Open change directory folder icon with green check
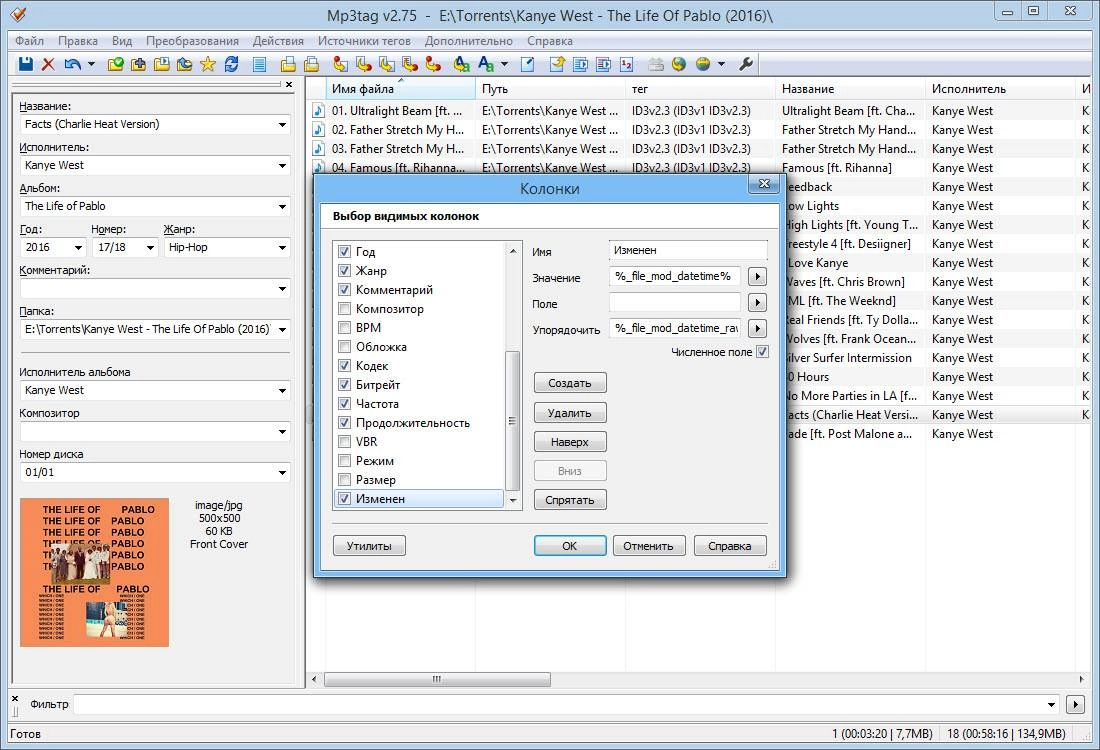This screenshot has height=750, width=1100. coord(116,65)
